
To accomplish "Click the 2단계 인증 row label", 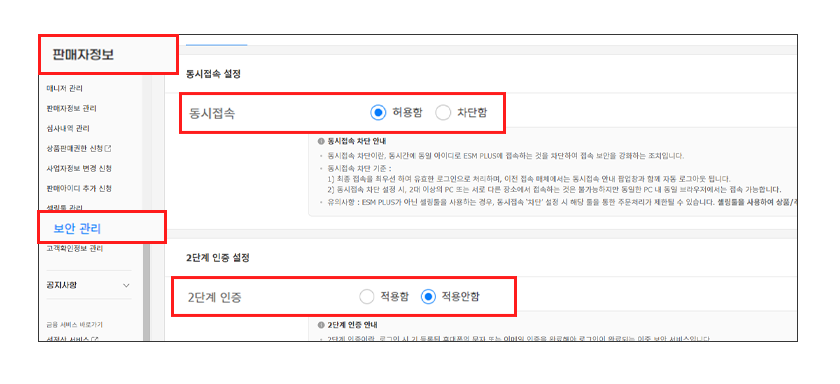I will point(215,297).
